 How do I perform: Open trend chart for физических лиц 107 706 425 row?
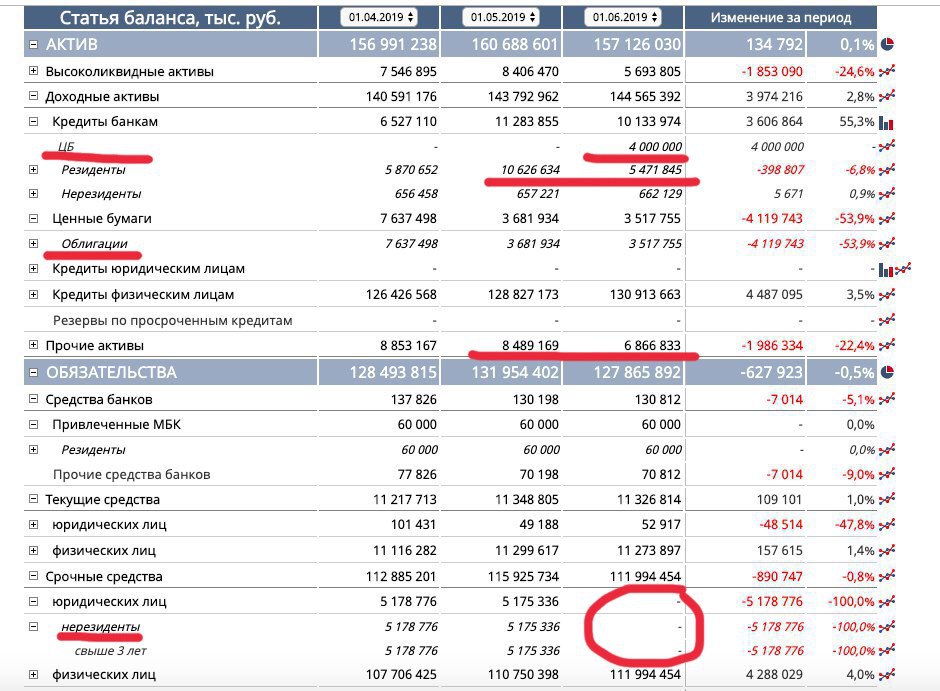point(887,675)
